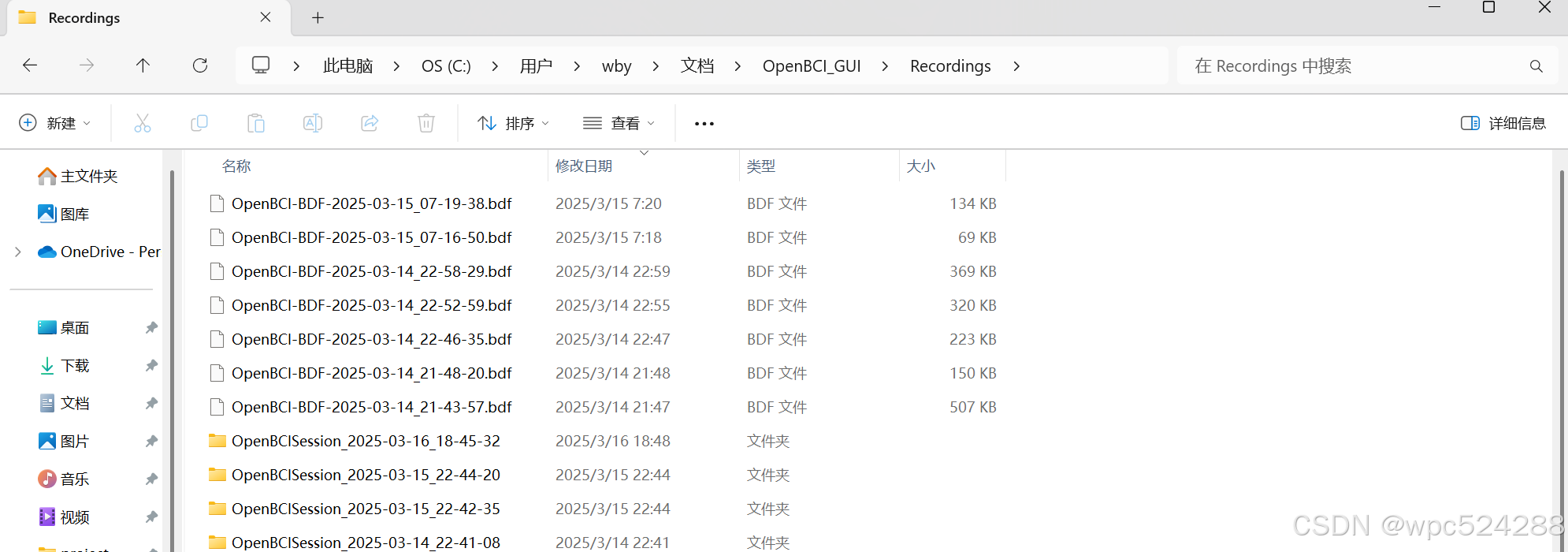Navigate to 文档 in the breadcrumb
Screen dimensions: 1568x552
[x=697, y=65]
